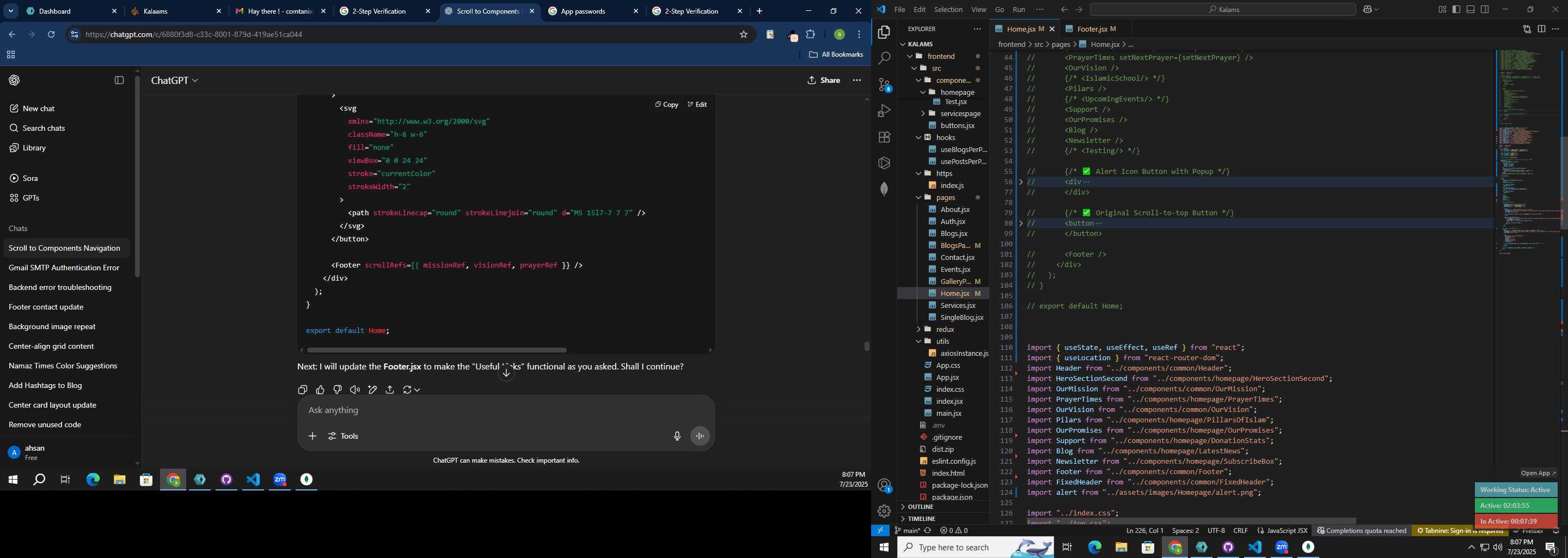Bookmark this page with star icon

click(x=743, y=35)
